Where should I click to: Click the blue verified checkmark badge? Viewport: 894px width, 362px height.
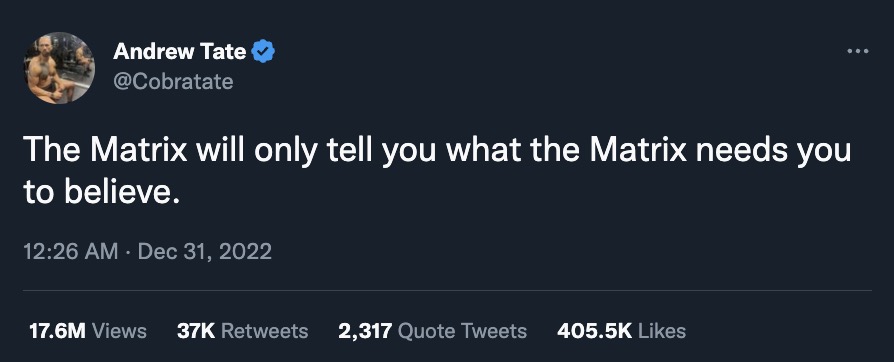(x=263, y=52)
